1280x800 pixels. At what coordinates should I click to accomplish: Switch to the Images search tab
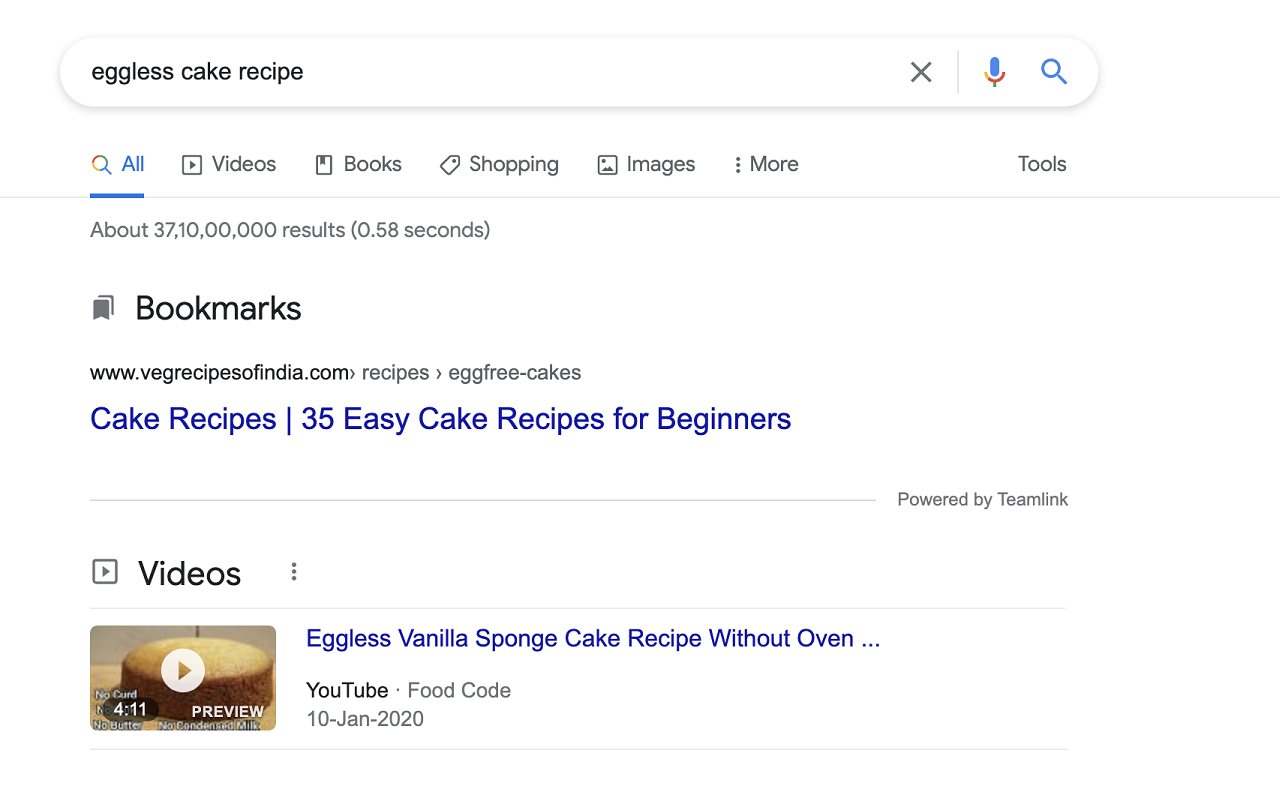click(646, 165)
